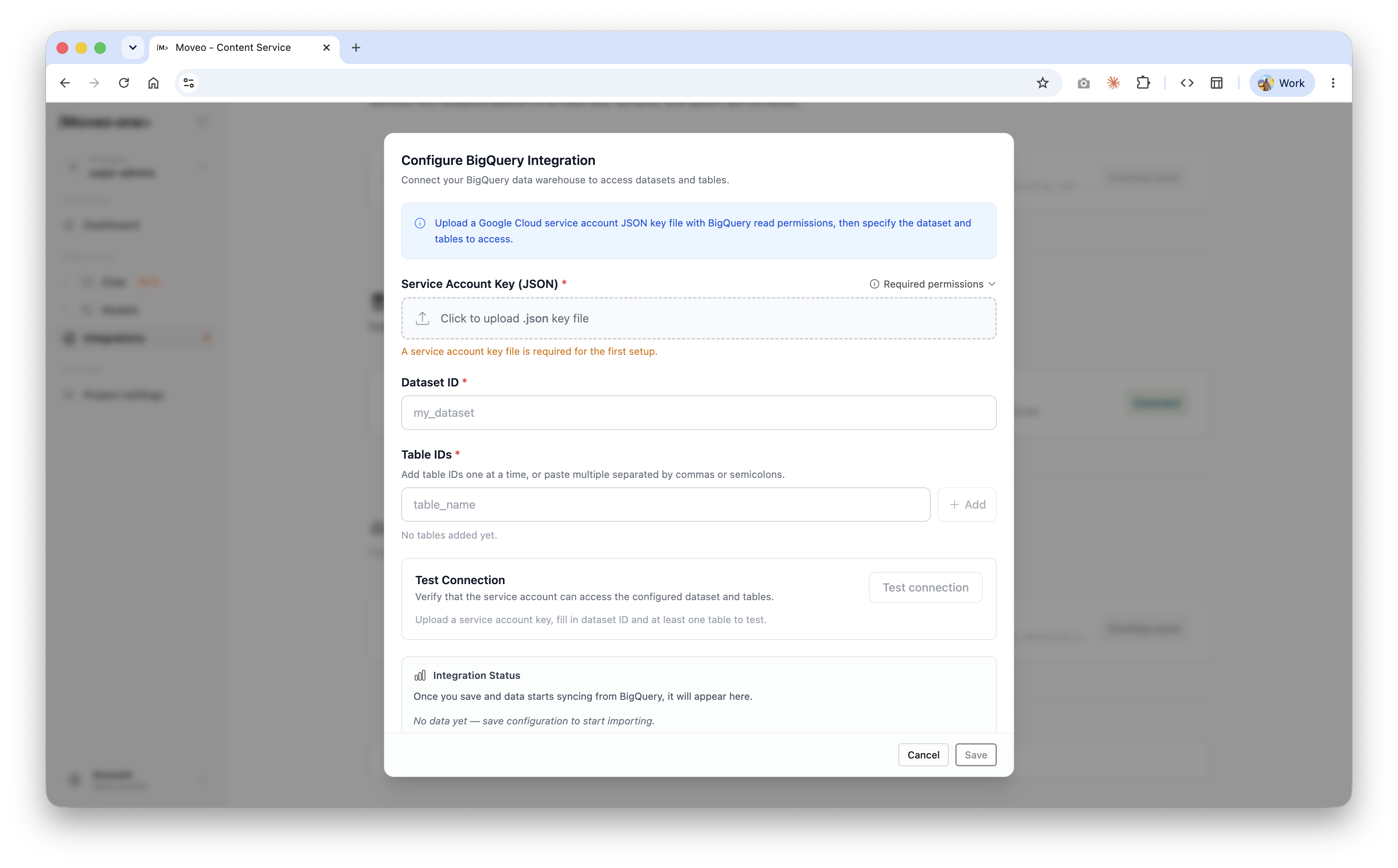
Task: Bookmark this page with the star icon
Action: click(1043, 83)
